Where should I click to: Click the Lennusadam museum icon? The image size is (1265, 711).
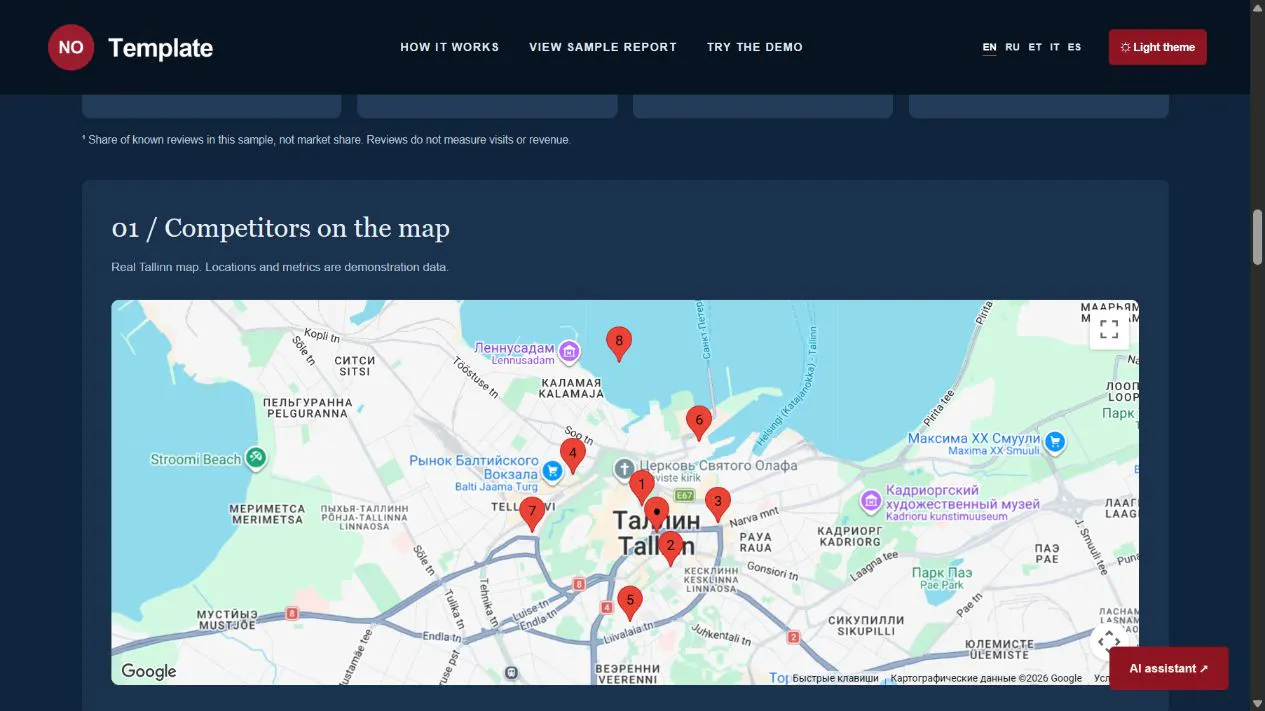(569, 351)
